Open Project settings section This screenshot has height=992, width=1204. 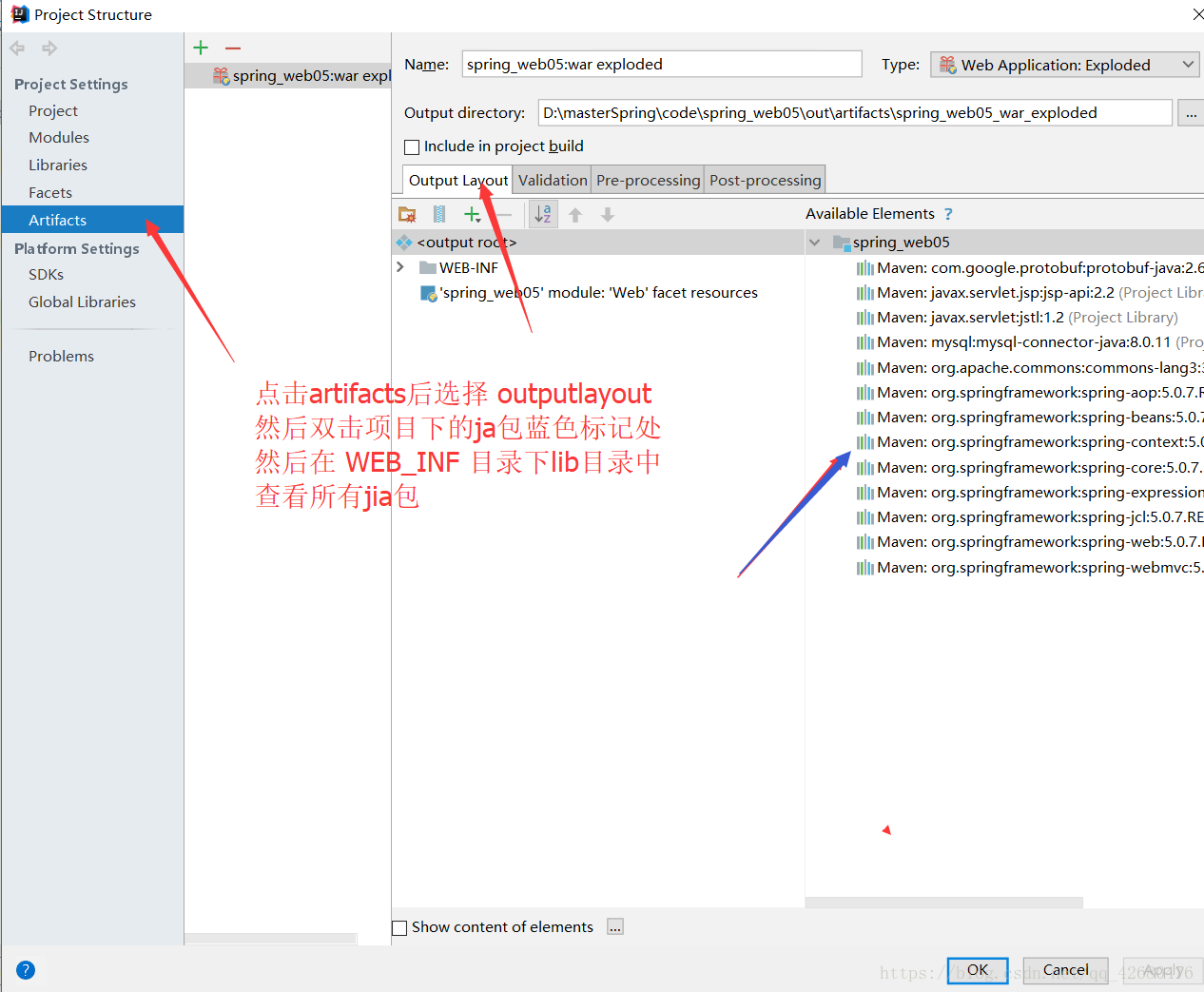53,111
